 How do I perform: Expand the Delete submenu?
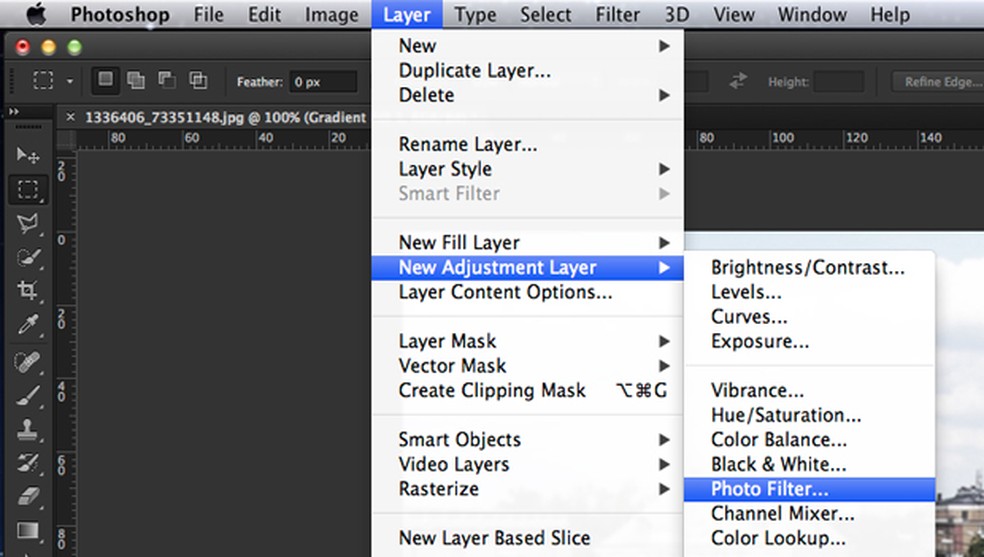click(x=527, y=95)
